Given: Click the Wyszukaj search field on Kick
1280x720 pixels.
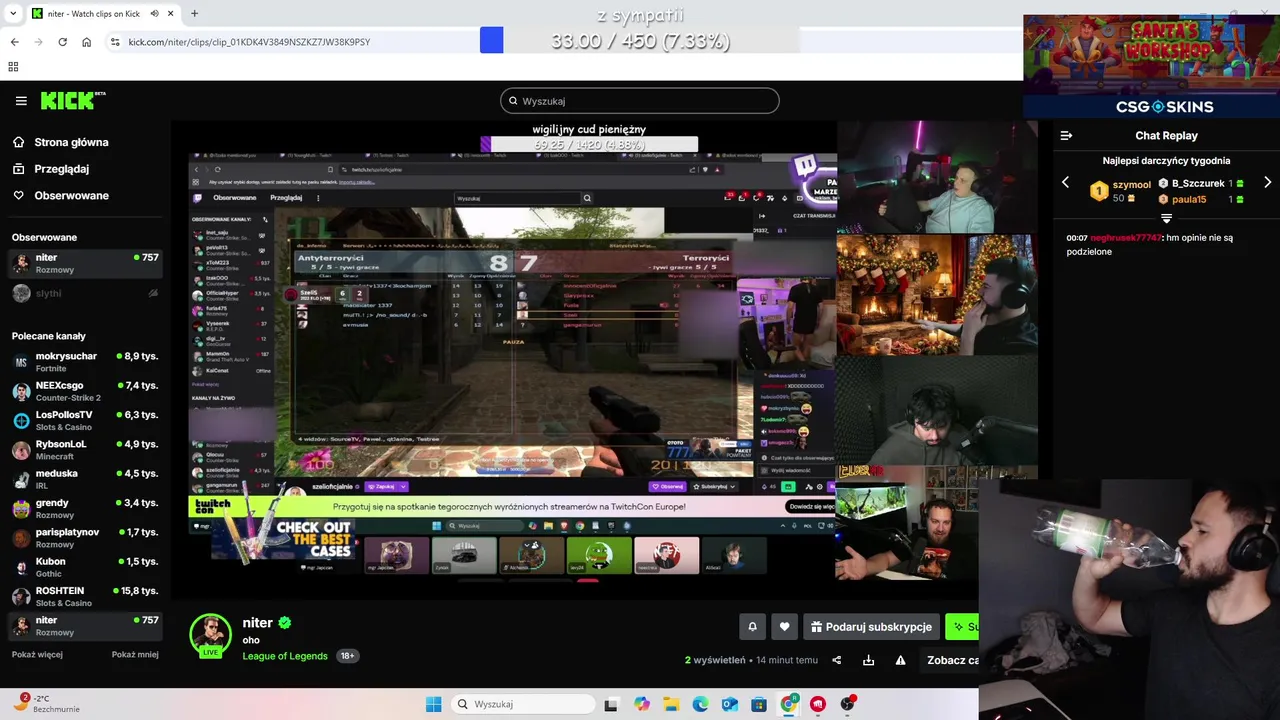Looking at the screenshot, I should pyautogui.click(x=640, y=101).
